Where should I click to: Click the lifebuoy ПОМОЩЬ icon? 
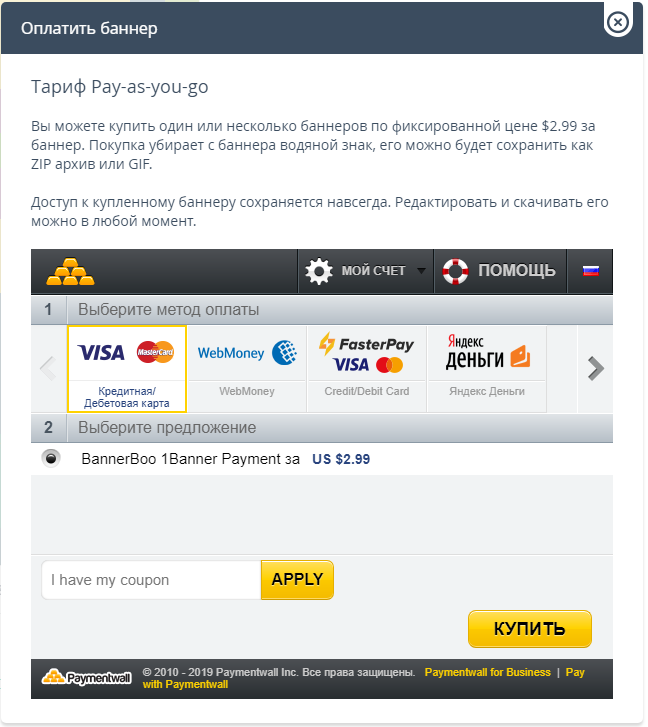coord(455,271)
